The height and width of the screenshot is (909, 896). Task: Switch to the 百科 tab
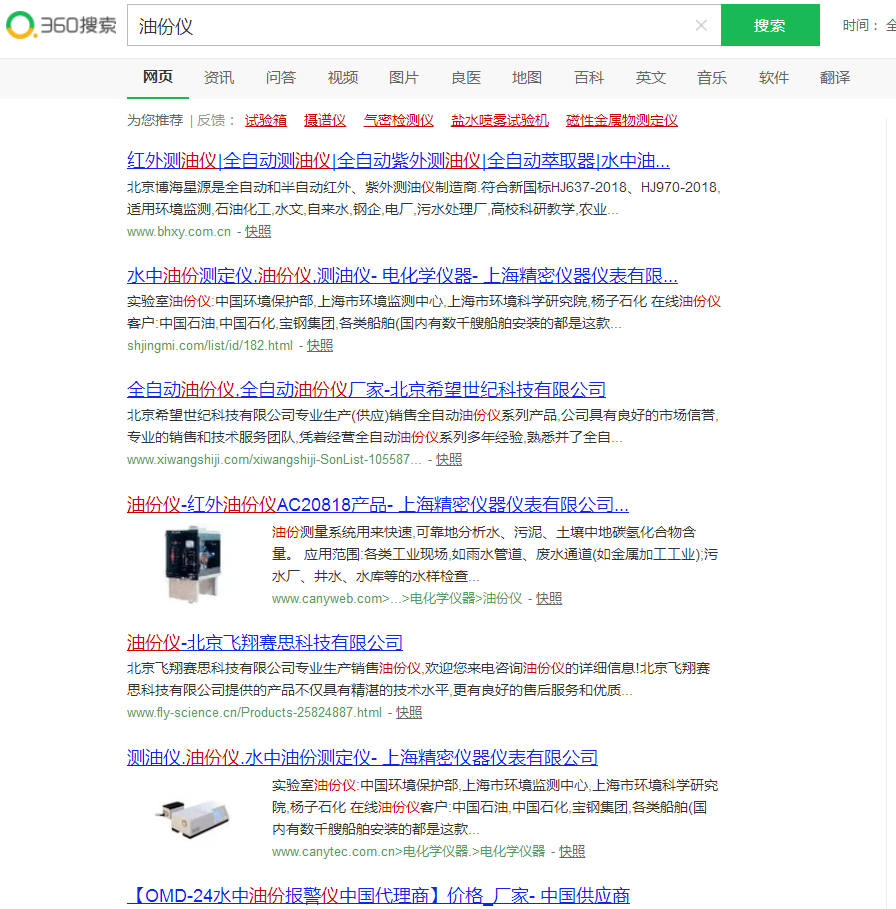pos(589,77)
